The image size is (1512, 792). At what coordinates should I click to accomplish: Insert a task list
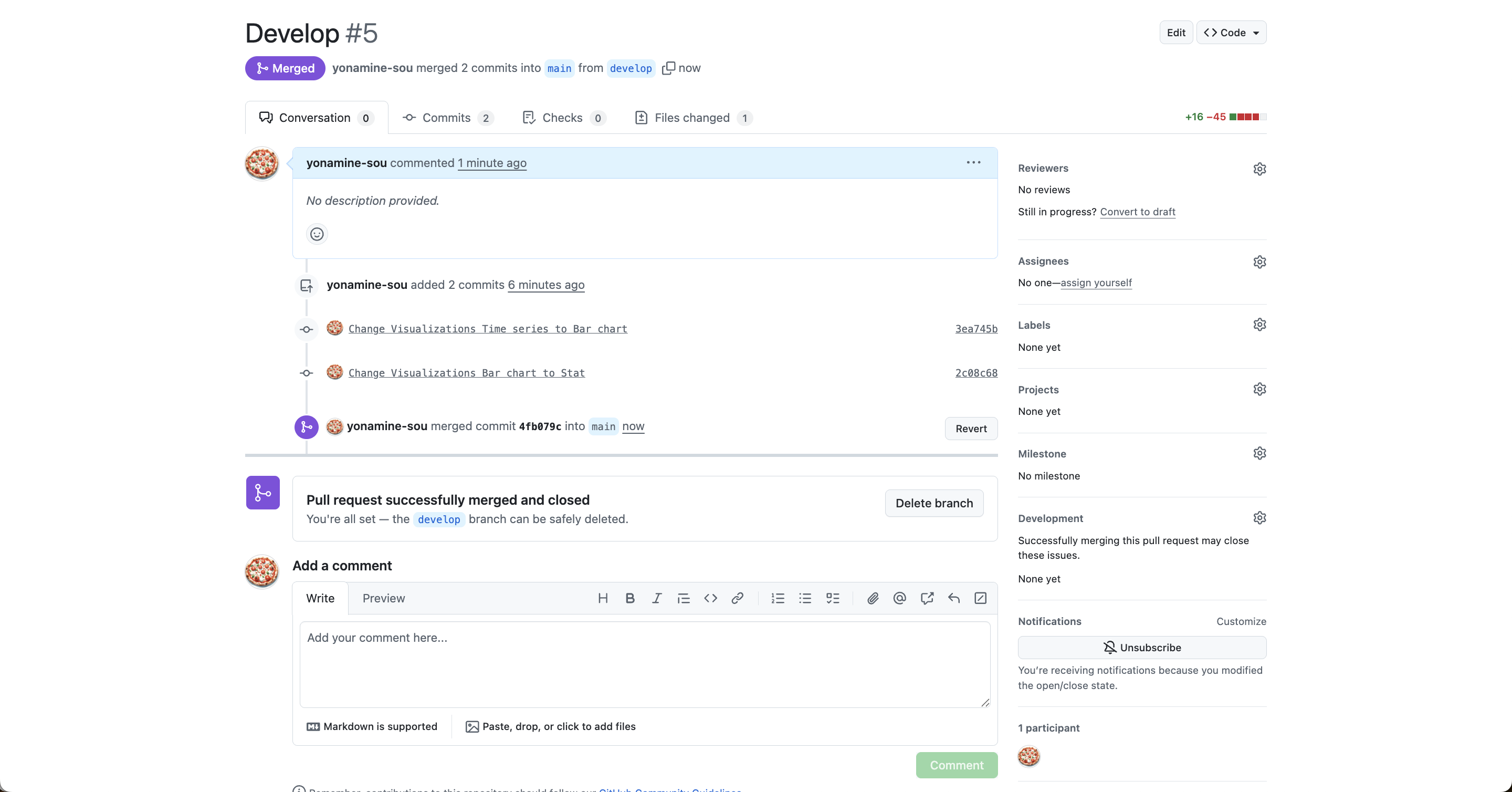pos(832,598)
